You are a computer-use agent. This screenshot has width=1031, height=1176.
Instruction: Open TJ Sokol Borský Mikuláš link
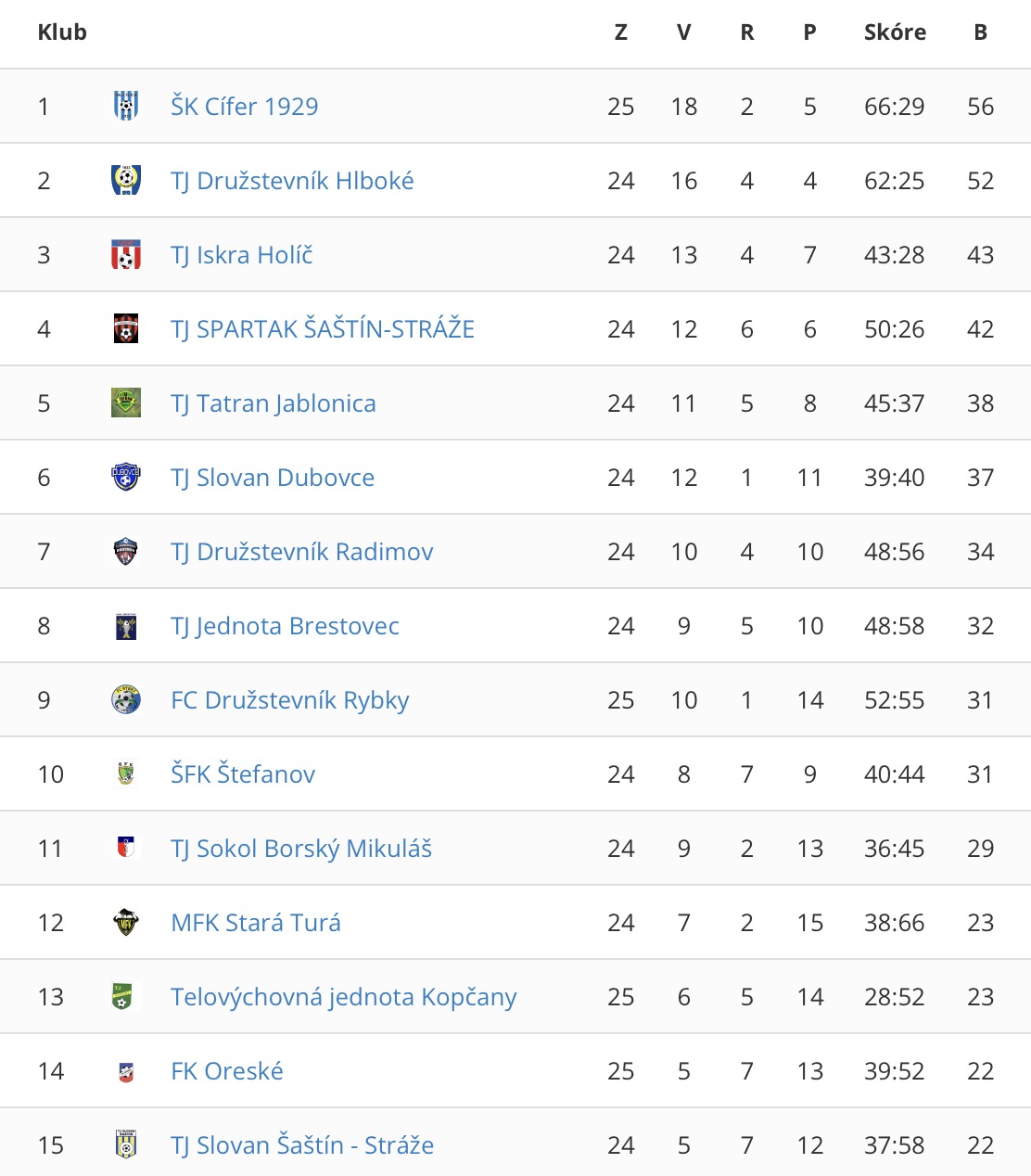point(301,849)
